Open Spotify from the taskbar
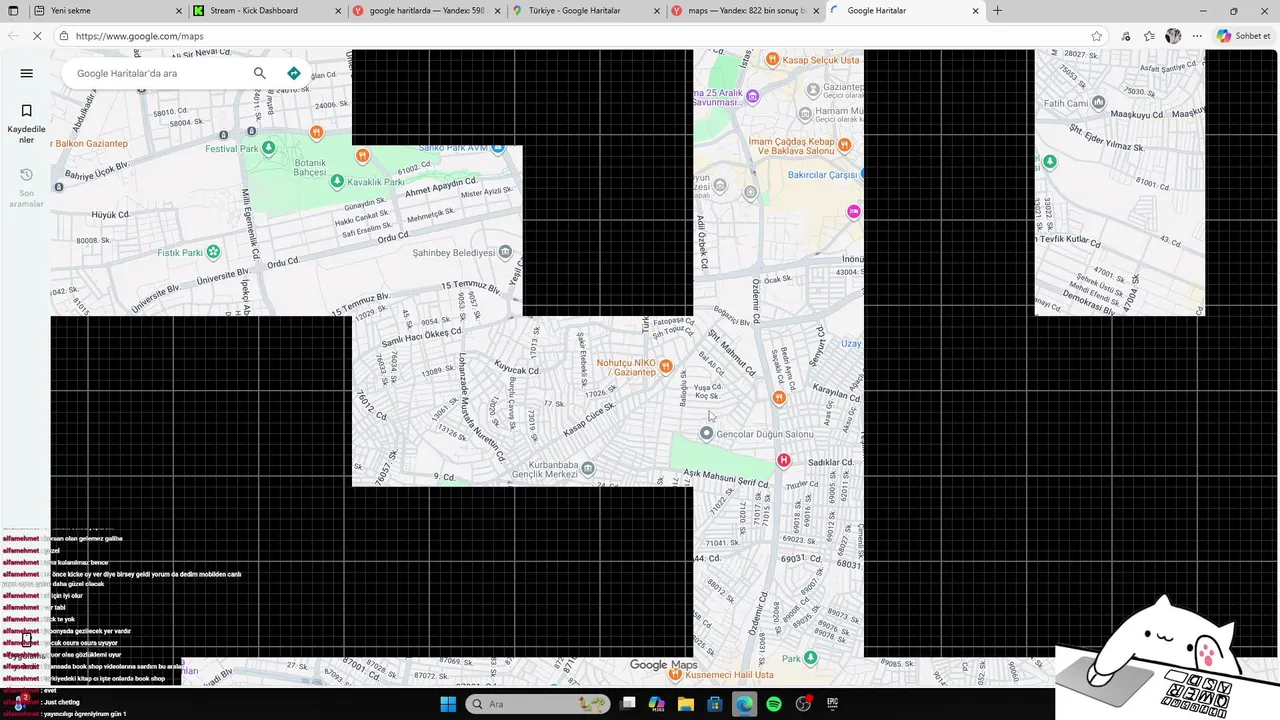The height and width of the screenshot is (720, 1280). [x=774, y=704]
